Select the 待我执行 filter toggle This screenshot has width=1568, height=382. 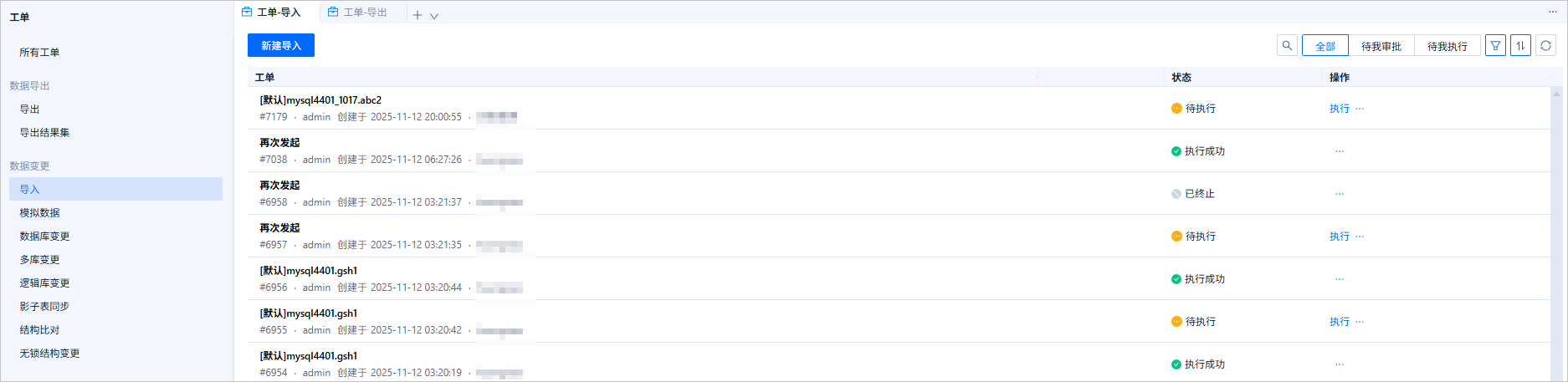1447,46
